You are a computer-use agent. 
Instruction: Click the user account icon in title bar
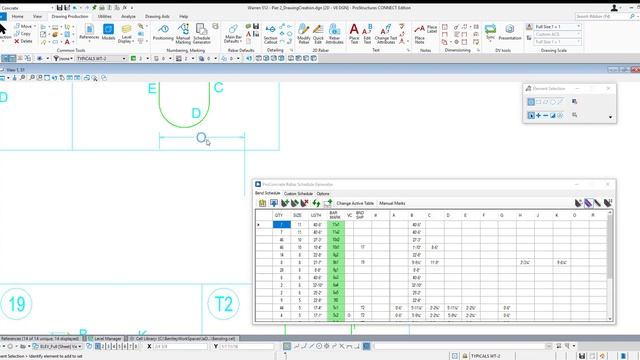point(614,8)
